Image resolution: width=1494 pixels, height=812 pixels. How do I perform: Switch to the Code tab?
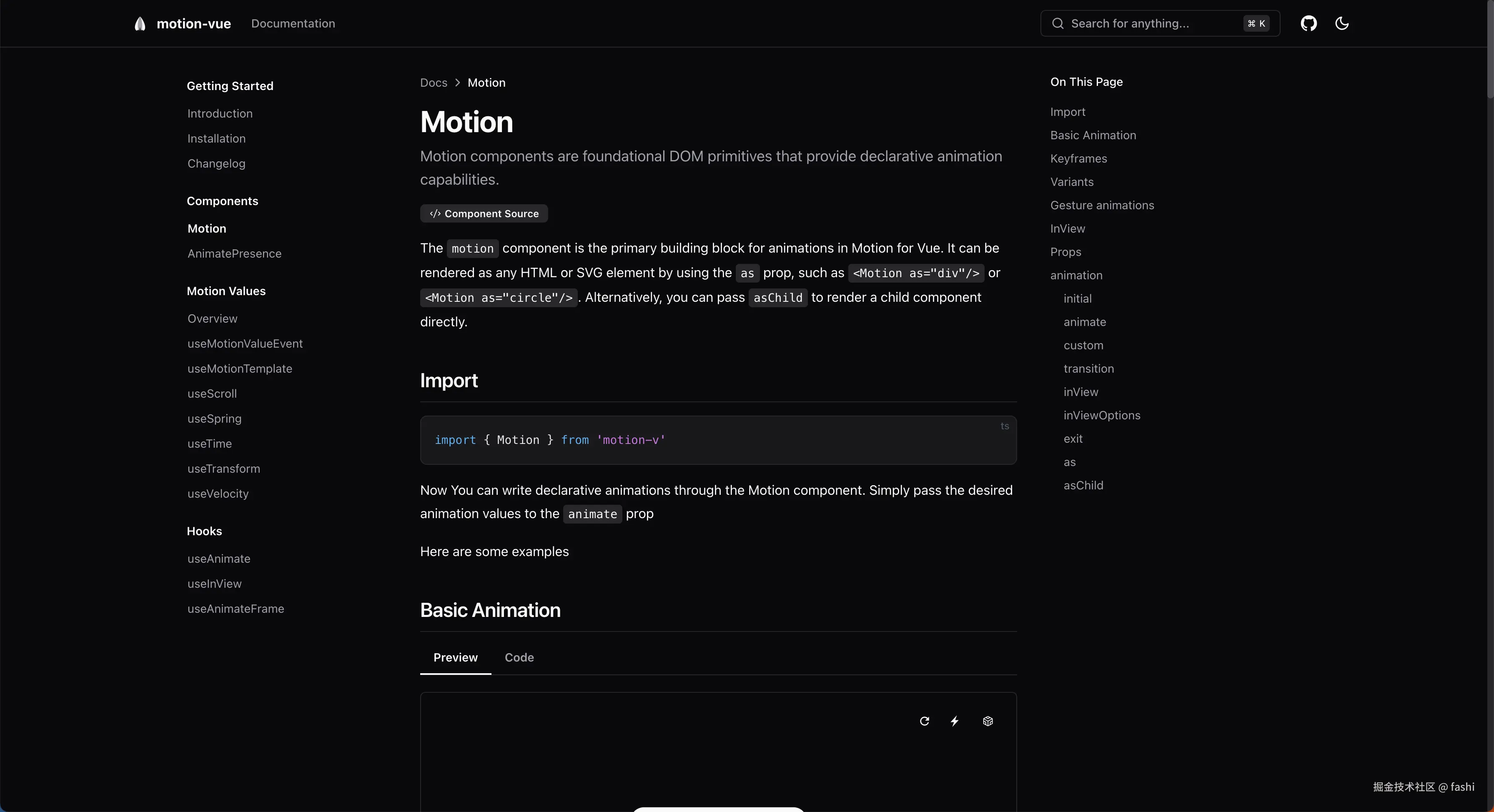pyautogui.click(x=519, y=657)
